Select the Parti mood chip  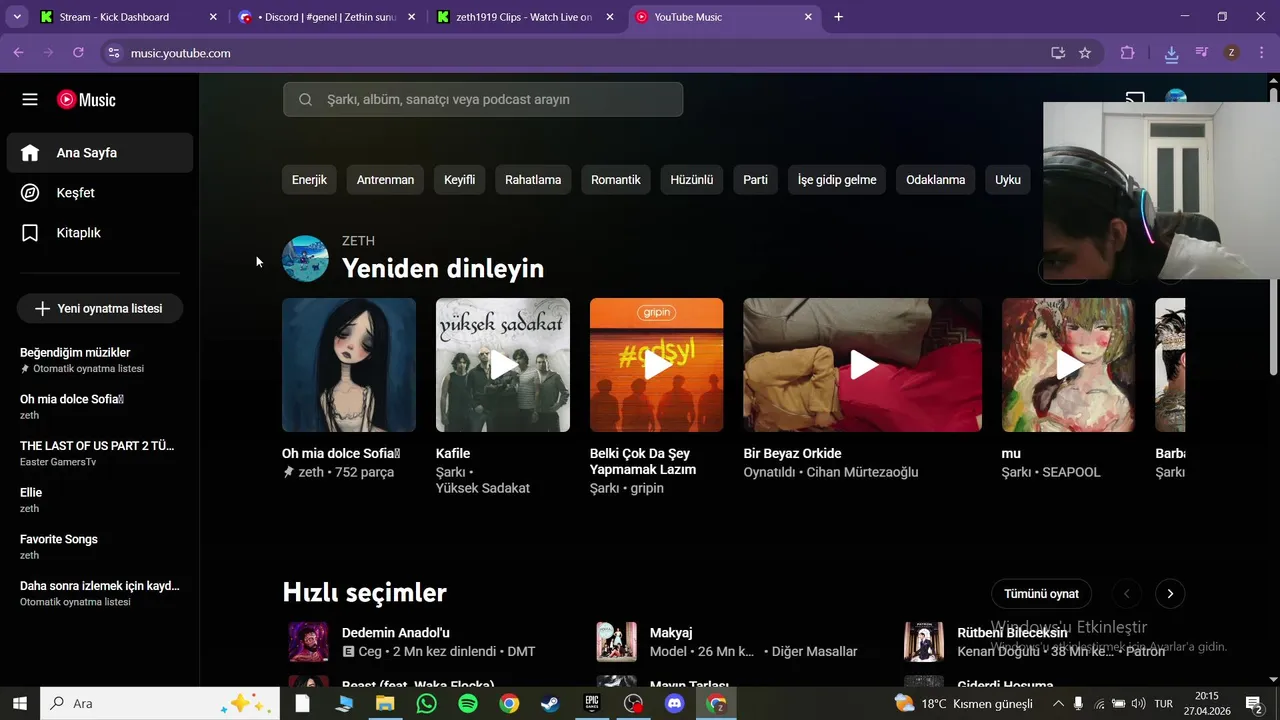(x=756, y=180)
